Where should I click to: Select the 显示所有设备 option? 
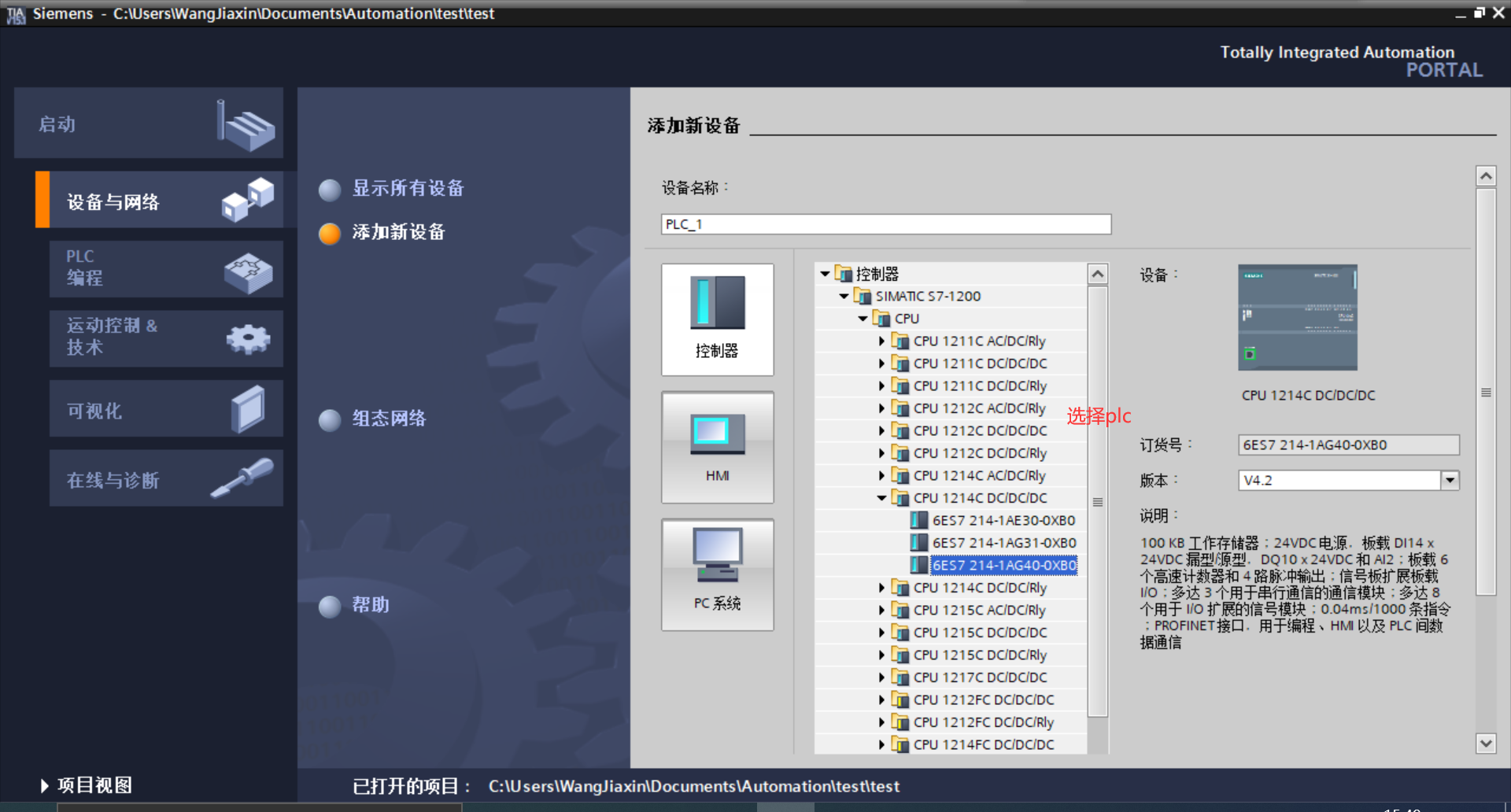[x=408, y=188]
